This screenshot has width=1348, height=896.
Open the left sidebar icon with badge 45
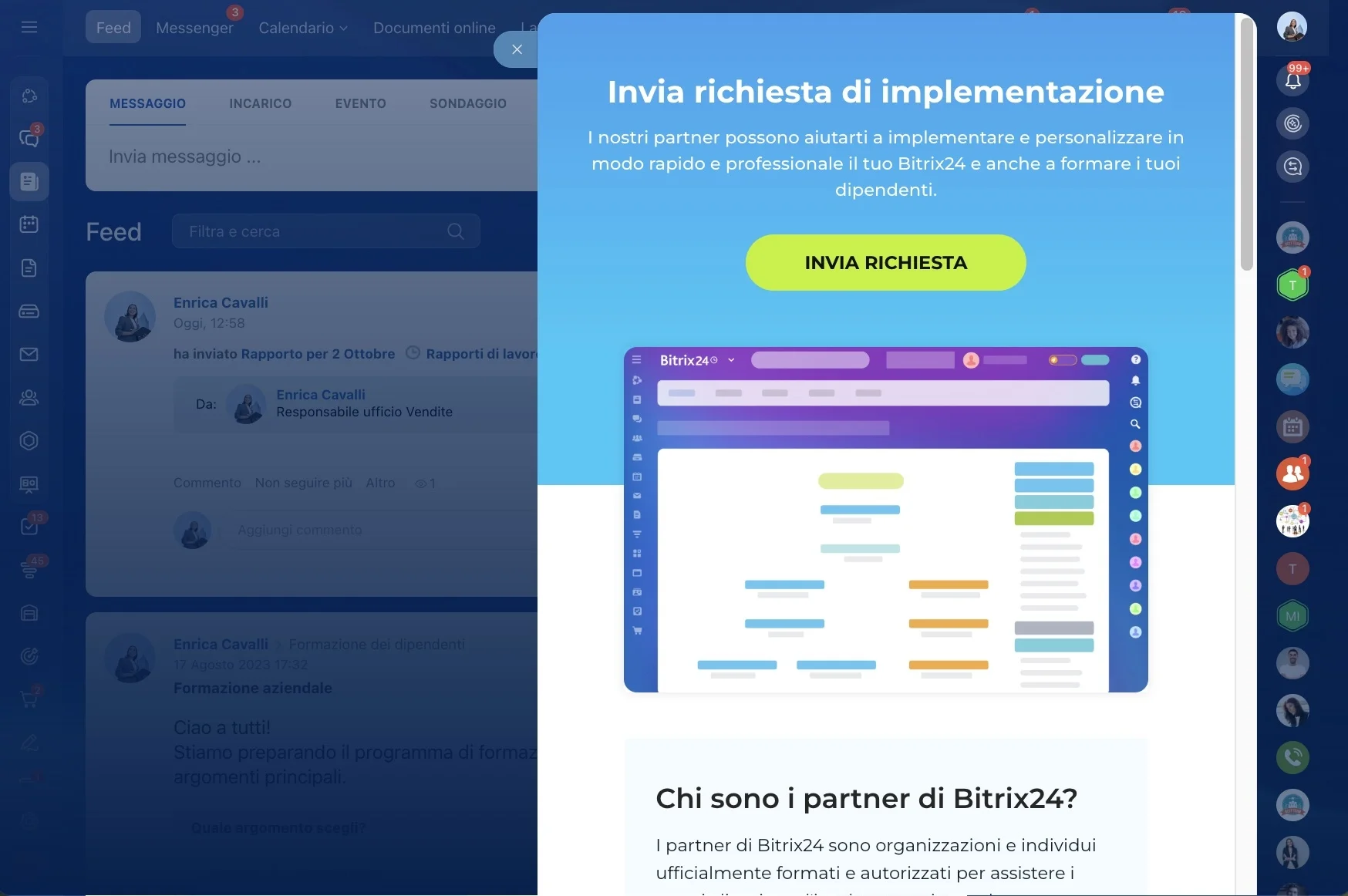(x=29, y=570)
